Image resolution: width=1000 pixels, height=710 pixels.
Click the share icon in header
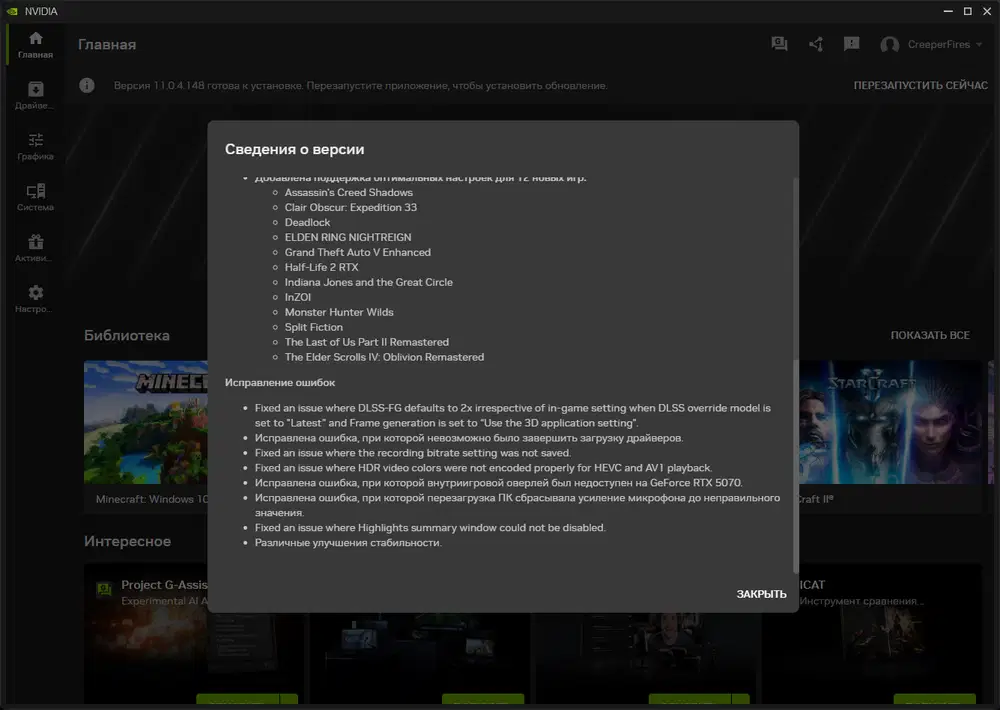click(816, 44)
